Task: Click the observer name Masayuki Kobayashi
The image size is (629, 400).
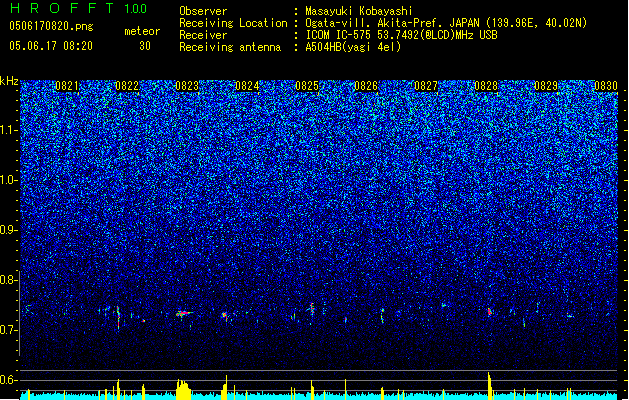Action: pos(359,11)
